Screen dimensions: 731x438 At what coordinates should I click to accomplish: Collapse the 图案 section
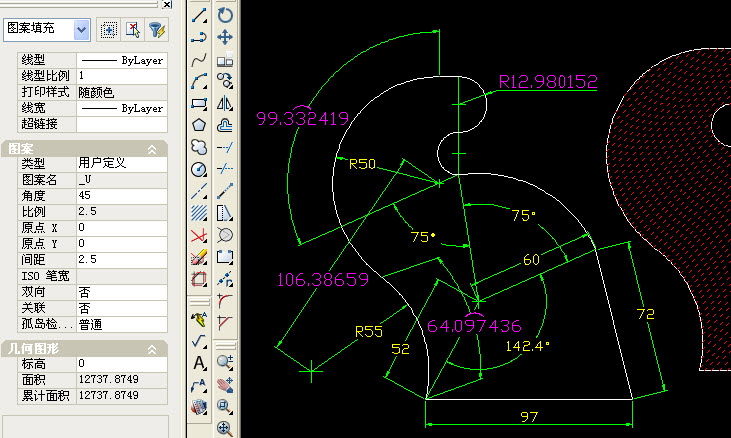point(152,149)
